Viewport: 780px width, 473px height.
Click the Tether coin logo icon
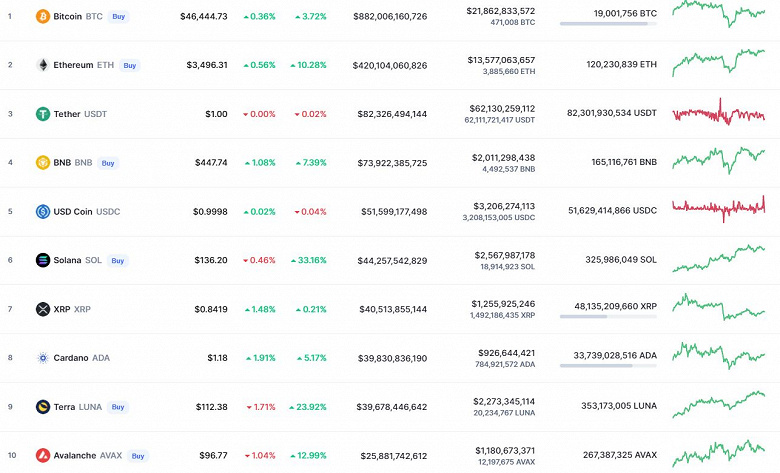[43, 114]
